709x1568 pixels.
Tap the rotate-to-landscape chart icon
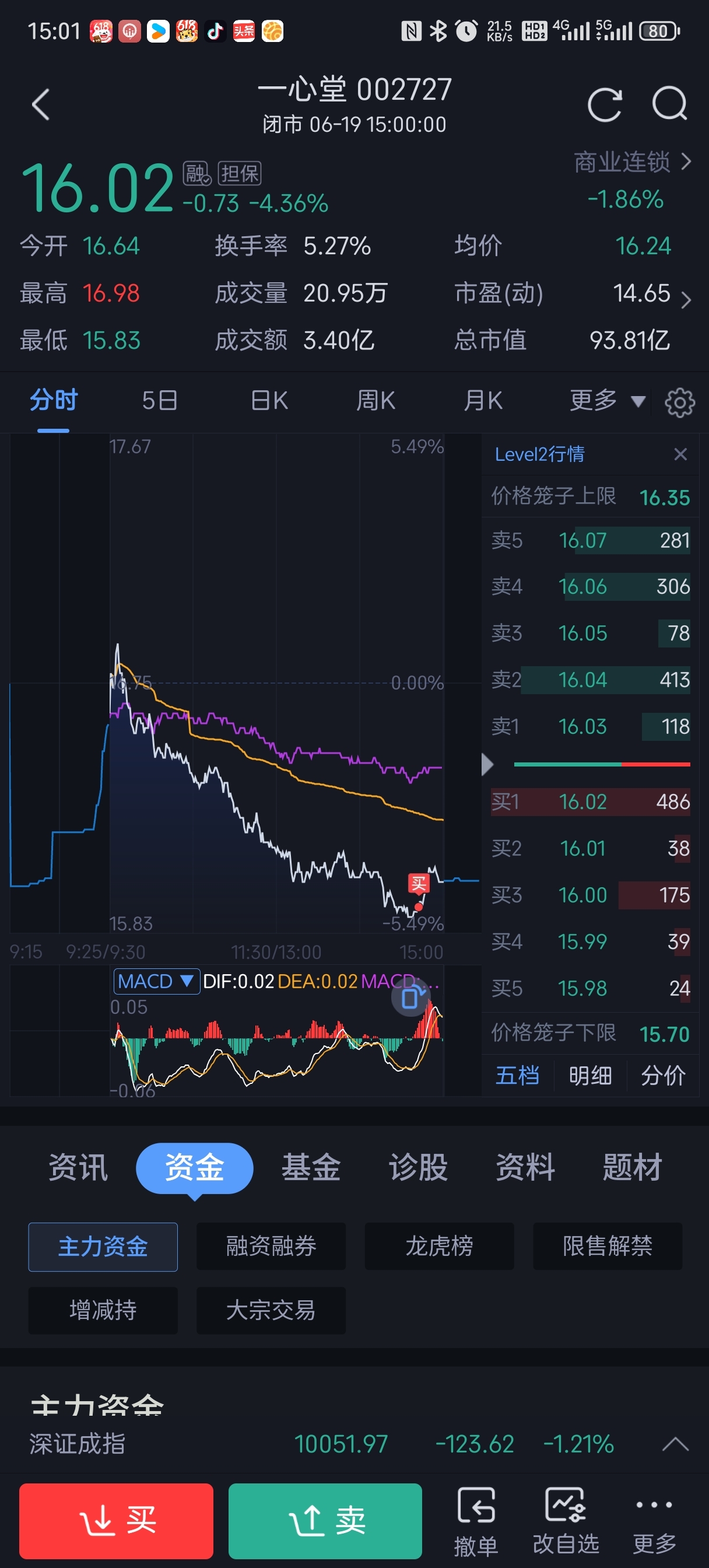point(411,998)
